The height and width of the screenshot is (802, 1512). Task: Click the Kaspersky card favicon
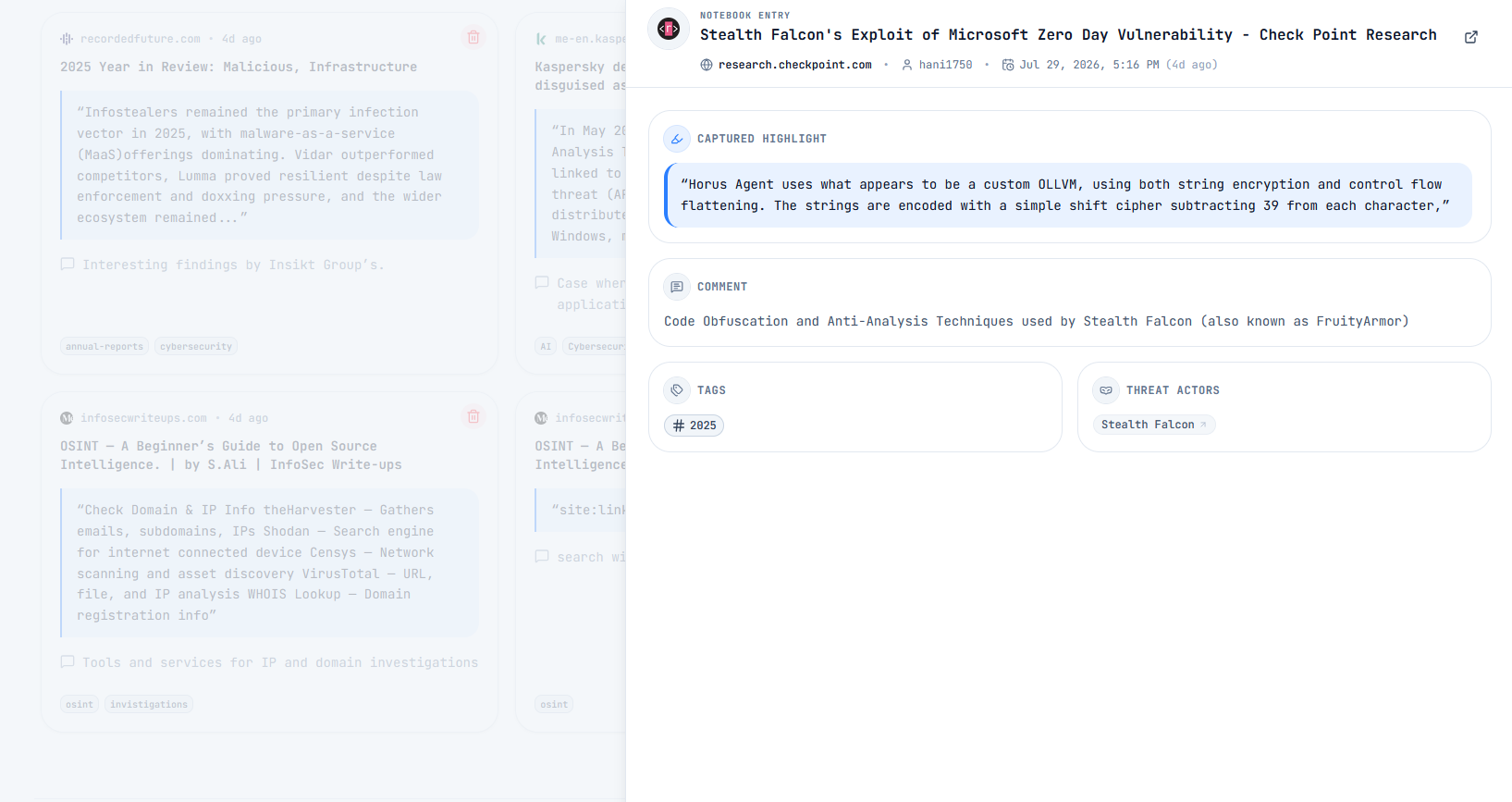541,39
